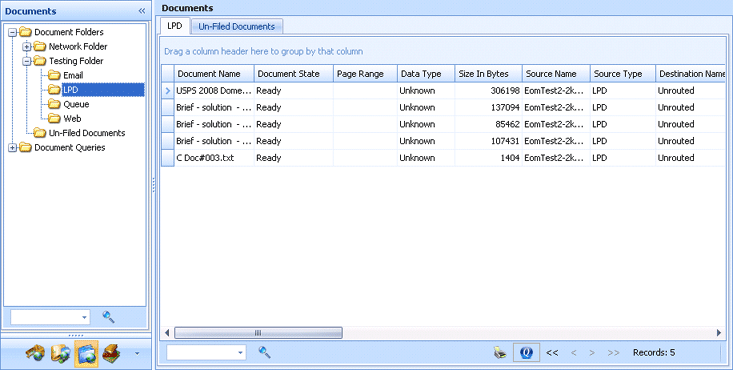The height and width of the screenshot is (370, 733).
Task: Expand the Network Folder tree node
Action: point(27,47)
